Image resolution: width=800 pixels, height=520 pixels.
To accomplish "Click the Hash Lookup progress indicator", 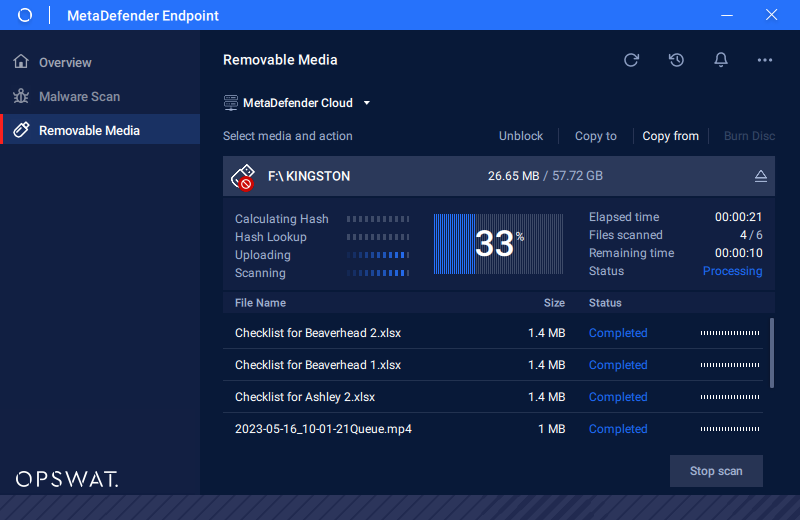I will coord(378,237).
